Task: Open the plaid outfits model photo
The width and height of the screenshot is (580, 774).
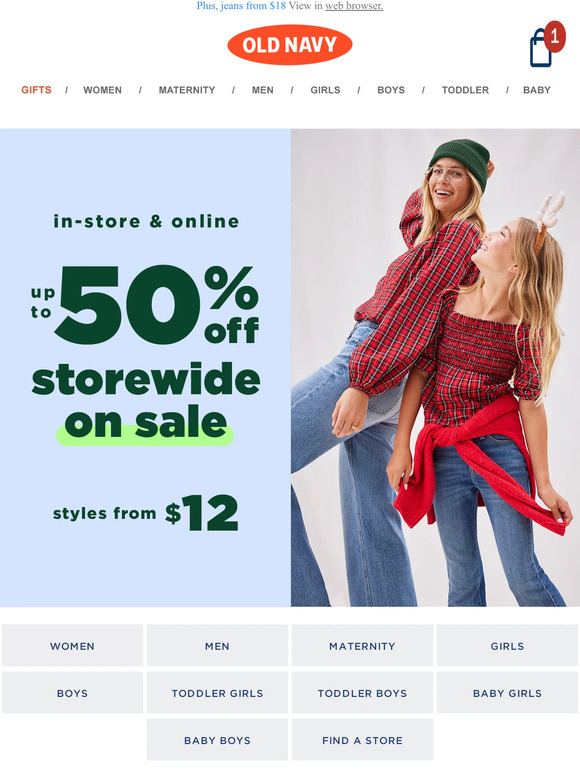Action: point(435,368)
